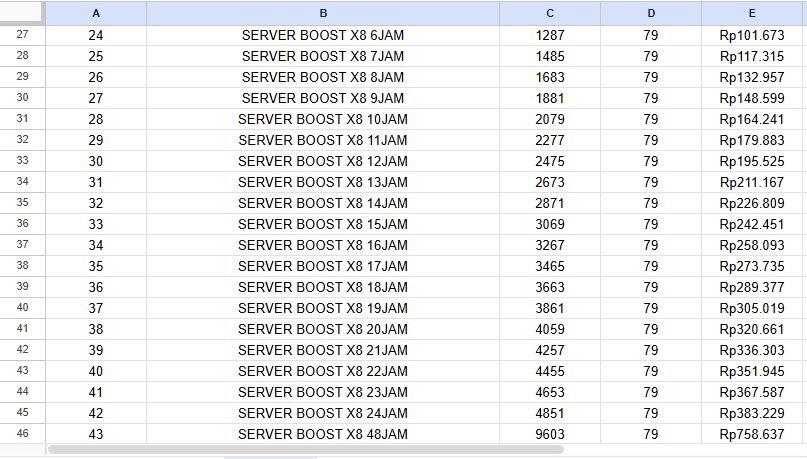Click cell with value 4257
The image size is (807, 459).
[550, 350]
